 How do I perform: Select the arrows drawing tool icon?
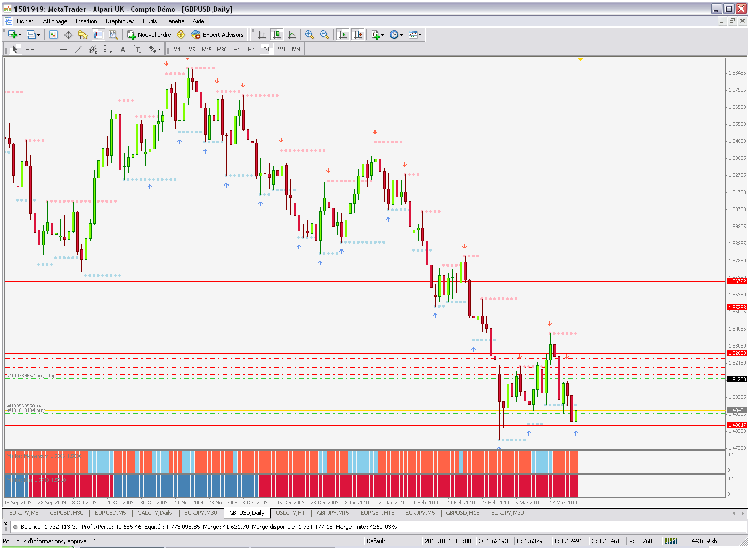click(x=152, y=49)
